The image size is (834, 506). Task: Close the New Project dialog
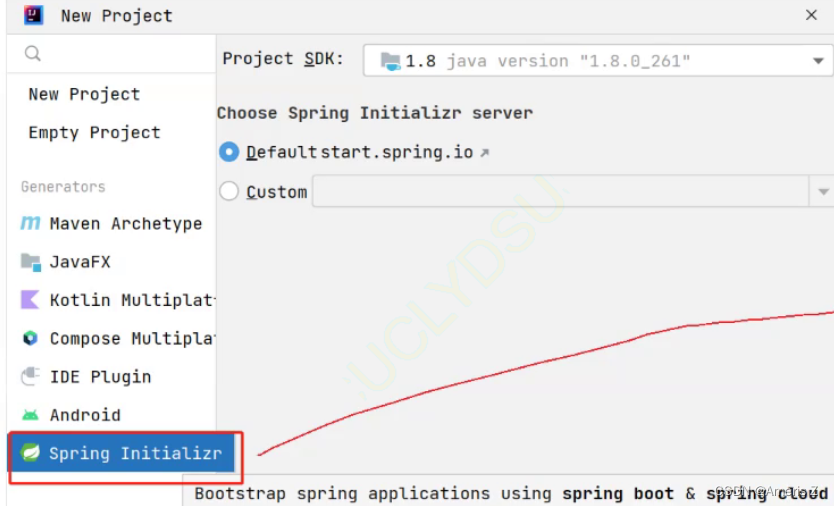tap(811, 15)
